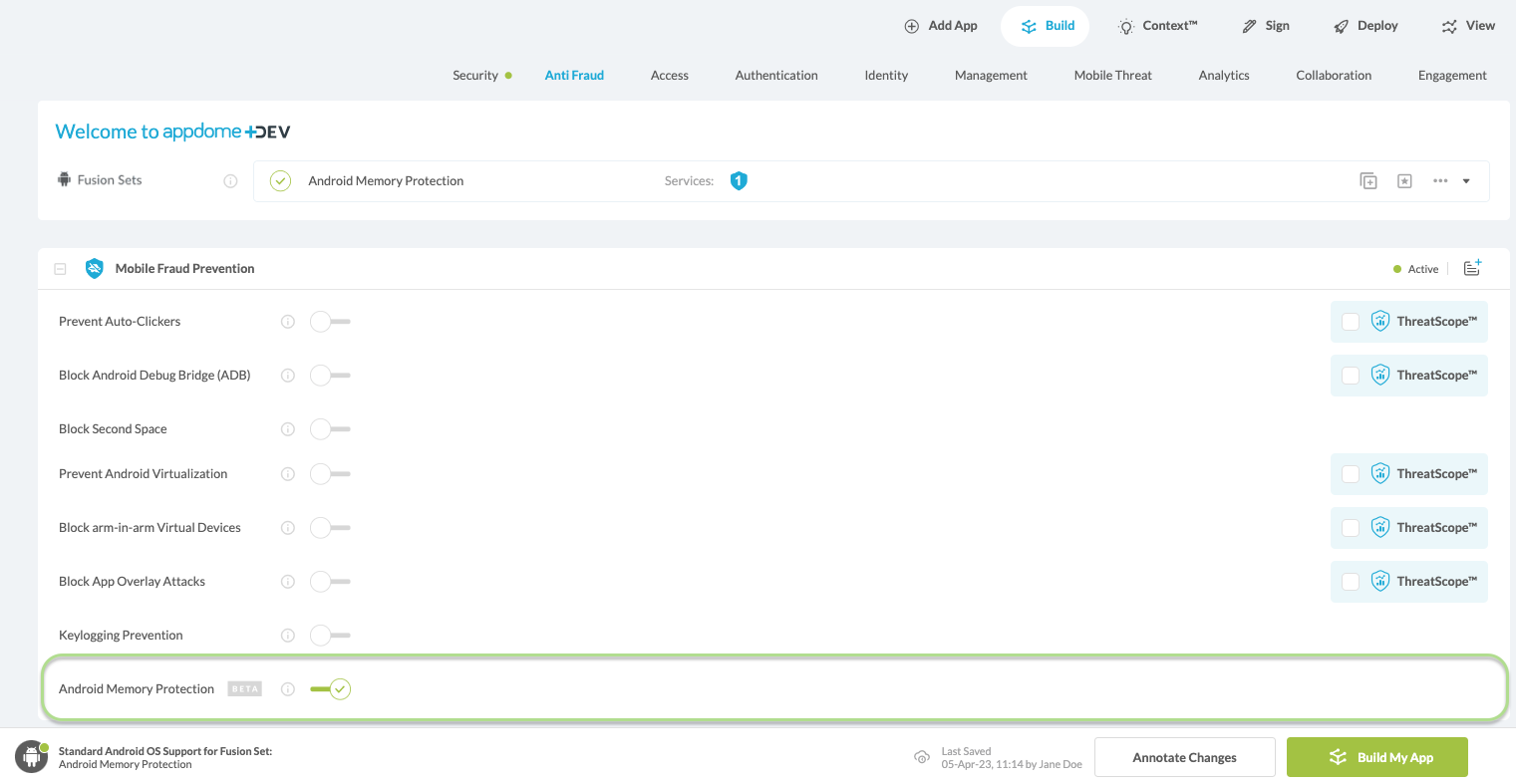Open the three-dots more options menu
This screenshot has width=1516, height=784.
(x=1440, y=181)
